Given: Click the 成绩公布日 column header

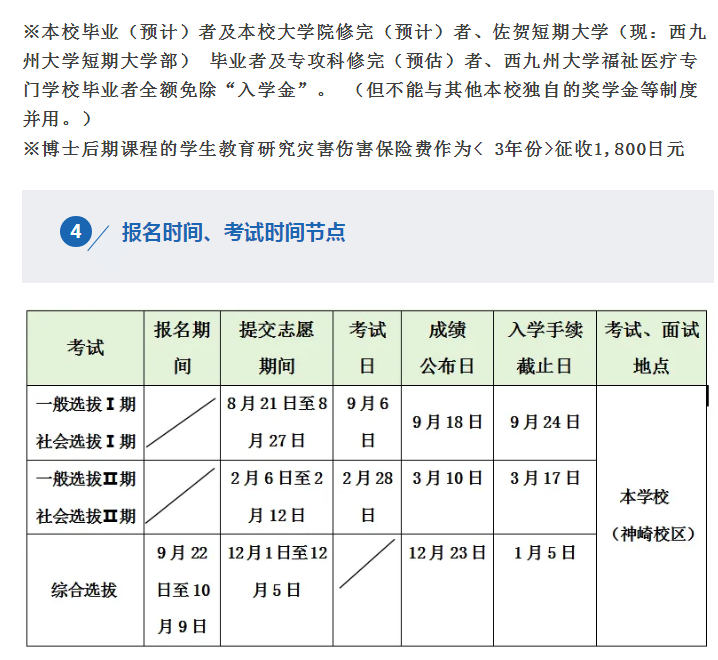Looking at the screenshot, I should [447, 348].
